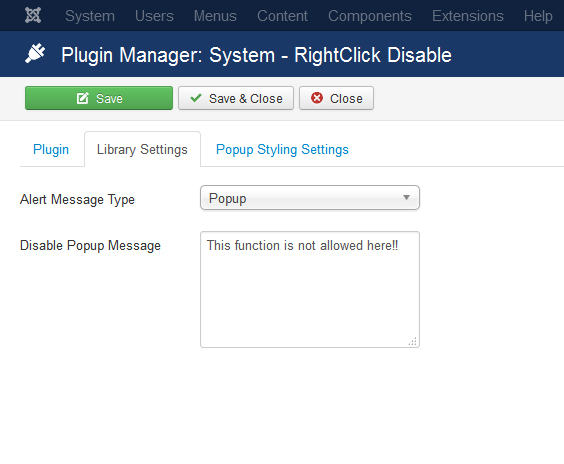Click the Save & Close button
Image resolution: width=564 pixels, height=464 pixels.
click(236, 98)
